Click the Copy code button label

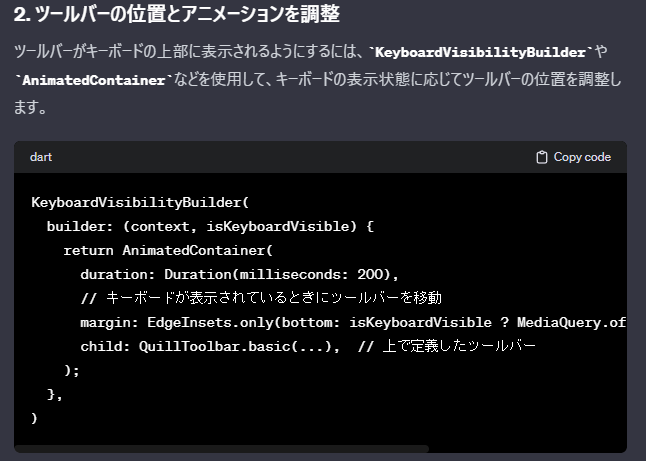pos(582,157)
